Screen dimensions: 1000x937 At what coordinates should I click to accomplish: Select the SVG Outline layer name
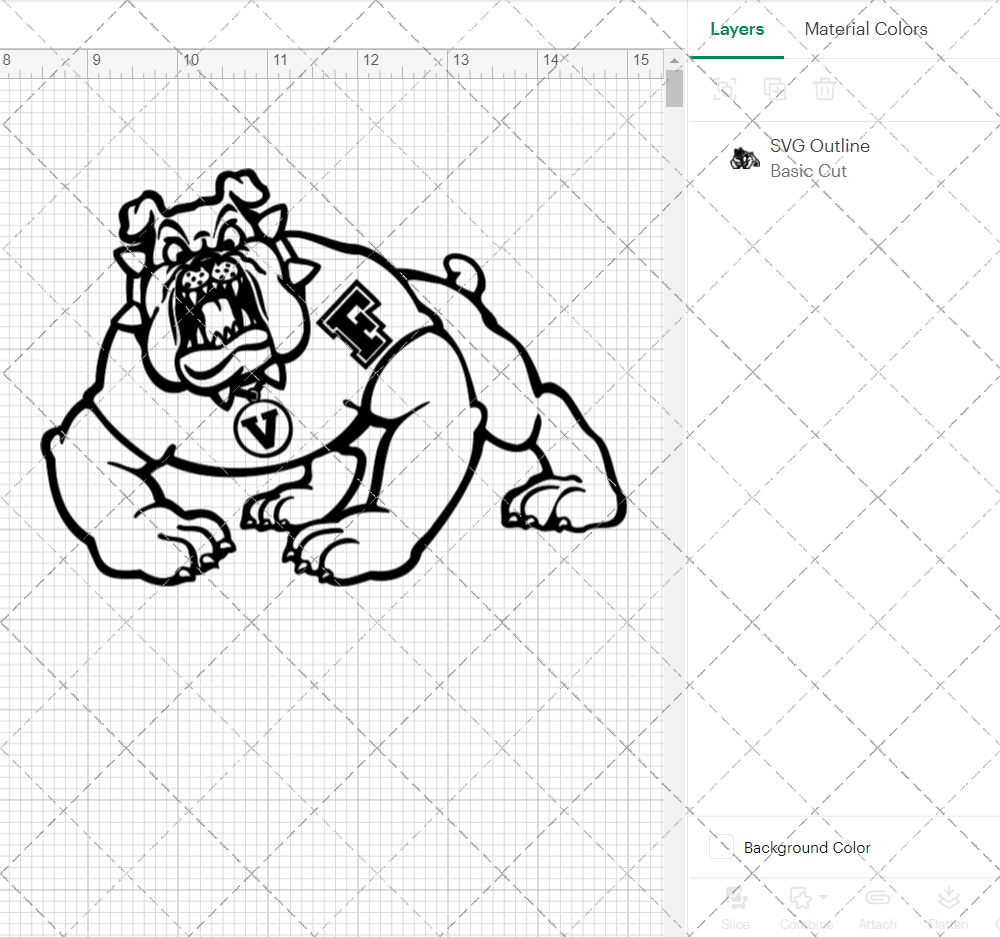820,146
